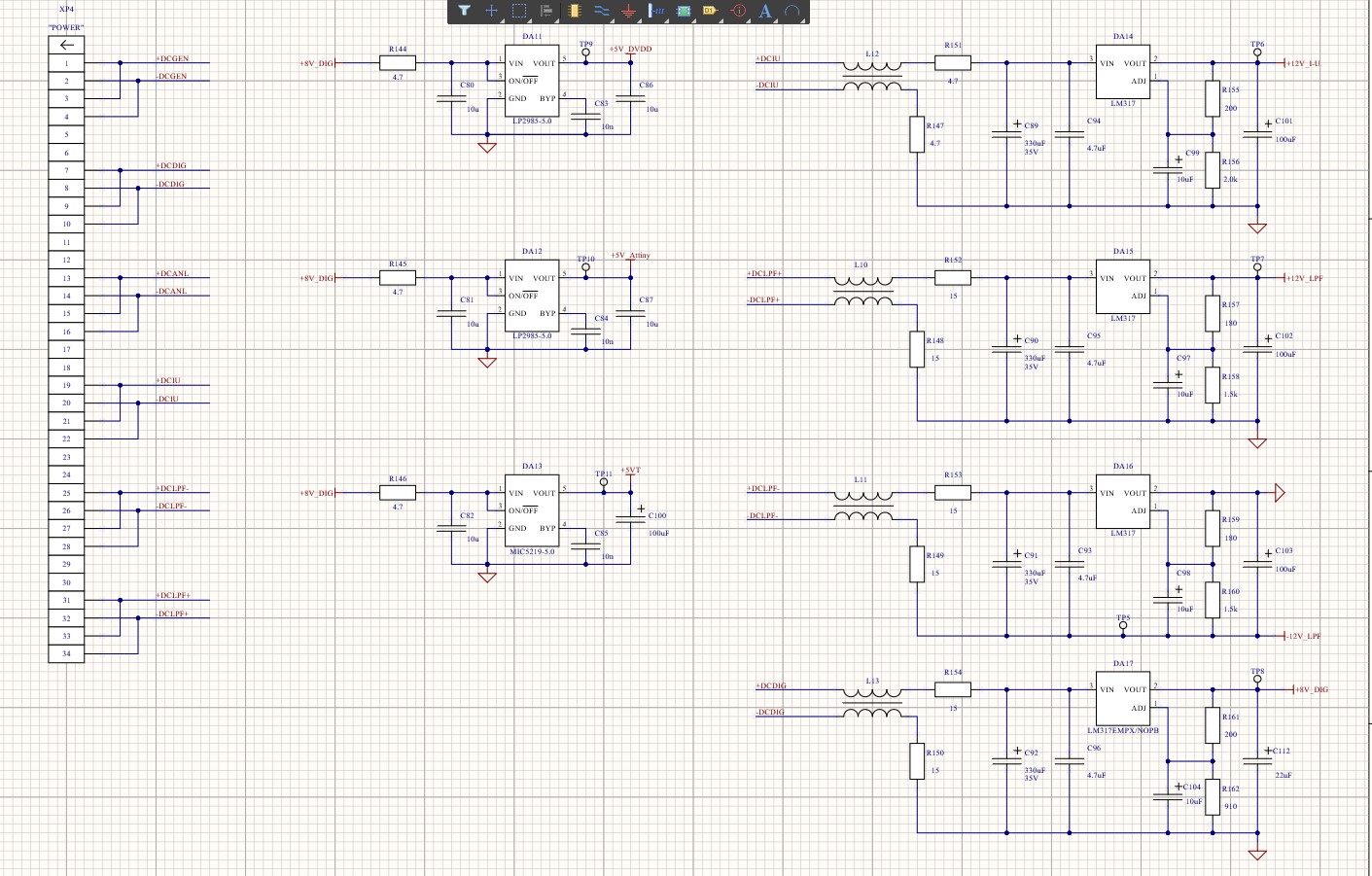Select the ground symbol under DA14 circuit
This screenshot has width=1372, height=876.
[x=1257, y=228]
